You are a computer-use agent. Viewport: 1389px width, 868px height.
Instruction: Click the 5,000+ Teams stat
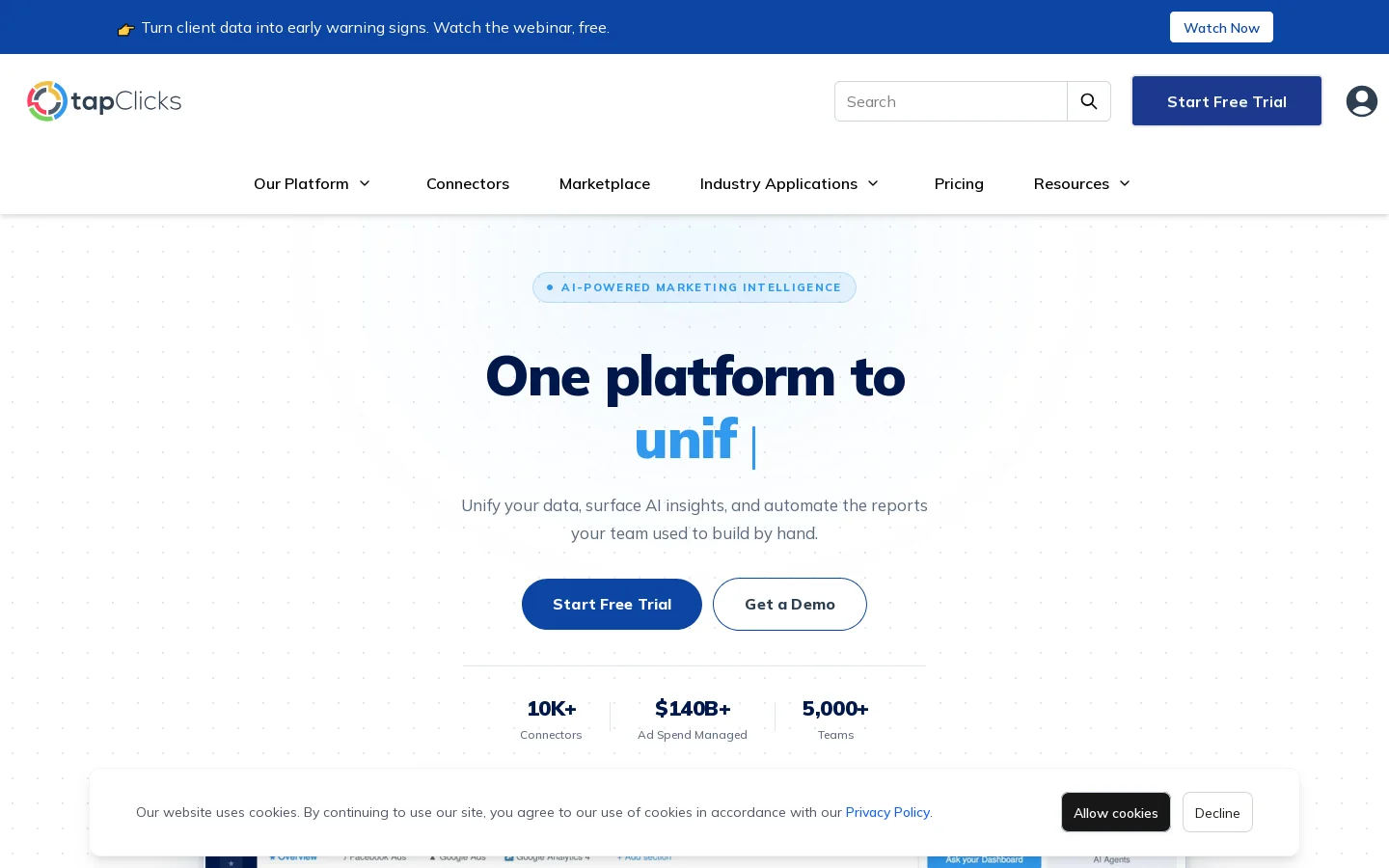pyautogui.click(x=835, y=719)
